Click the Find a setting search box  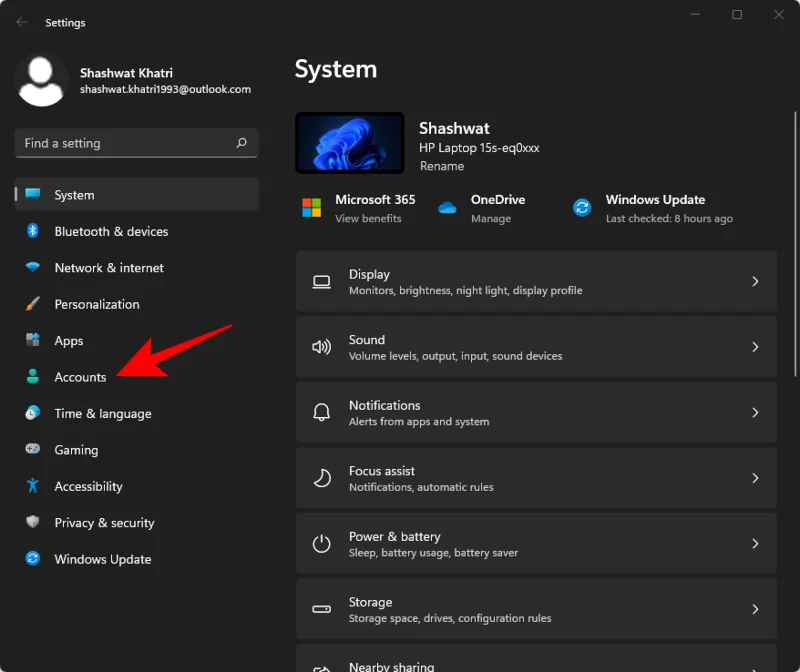click(136, 143)
